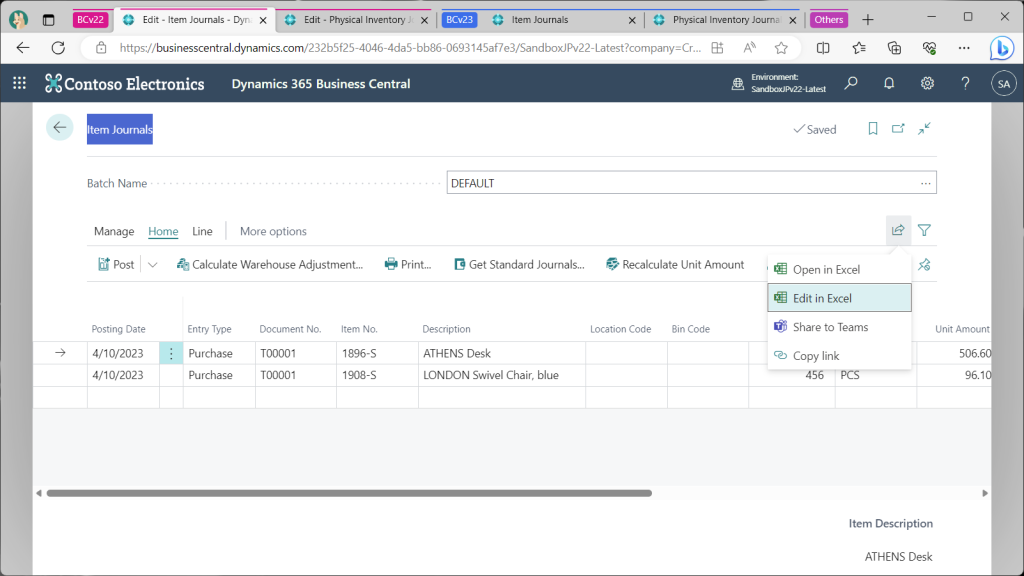Viewport: 1024px width, 576px height.
Task: Click the environment information icon
Action: pos(737,84)
